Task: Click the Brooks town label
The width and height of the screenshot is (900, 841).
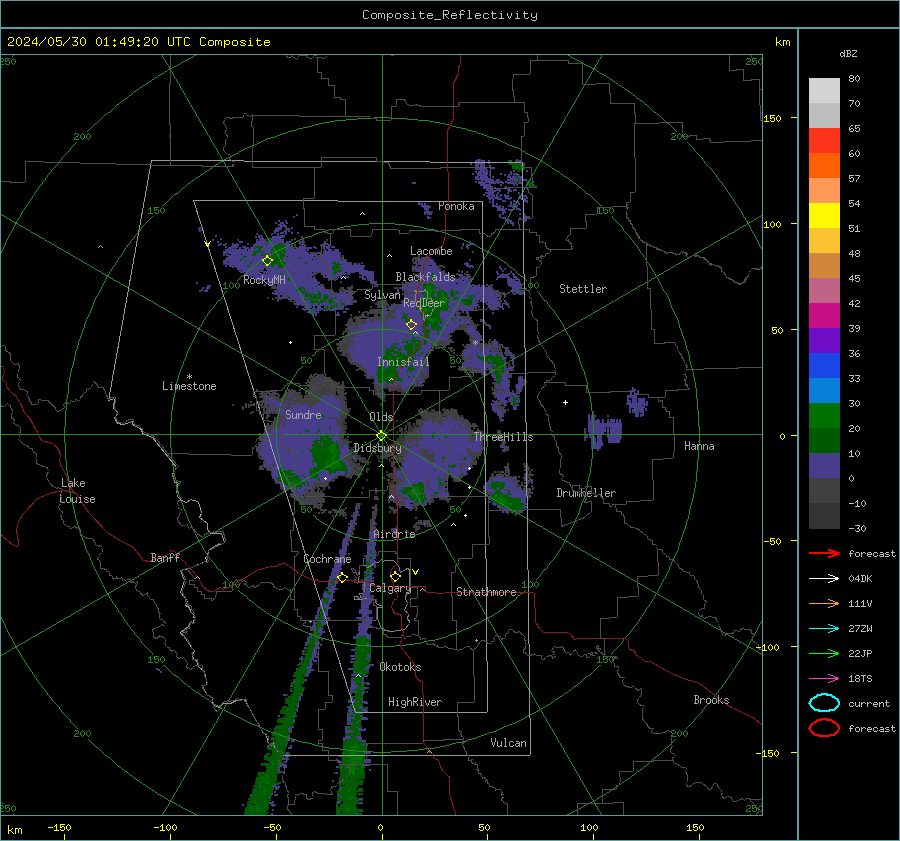Action: (711, 700)
